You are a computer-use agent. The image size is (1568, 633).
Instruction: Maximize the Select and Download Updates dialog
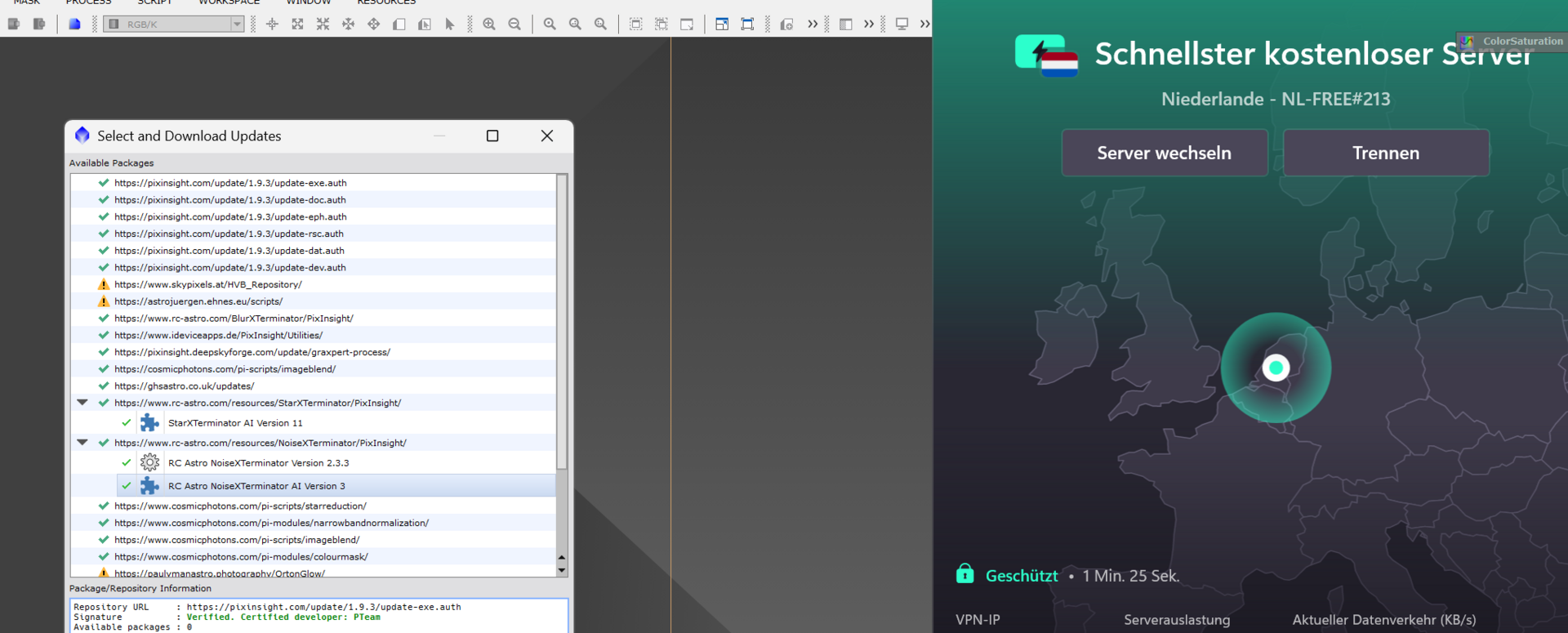pos(492,136)
